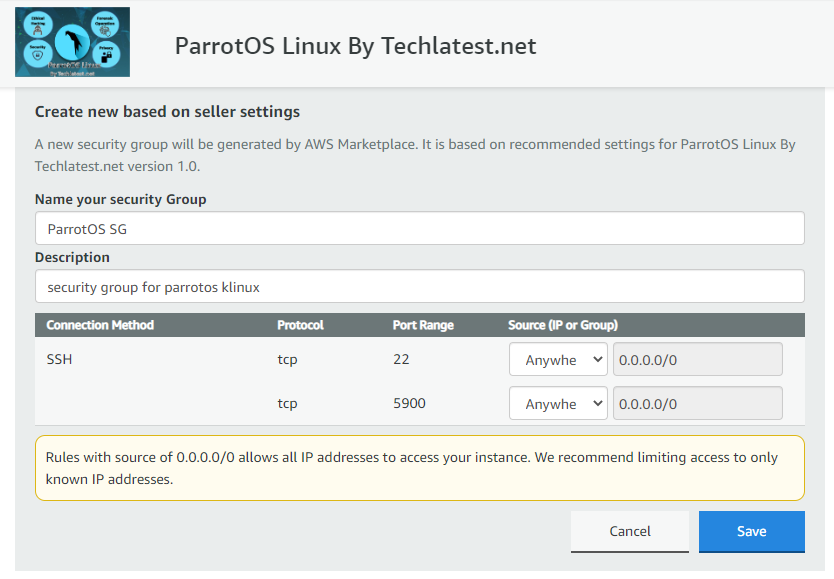Cancel the security group creation
834x579 pixels.
tap(630, 531)
